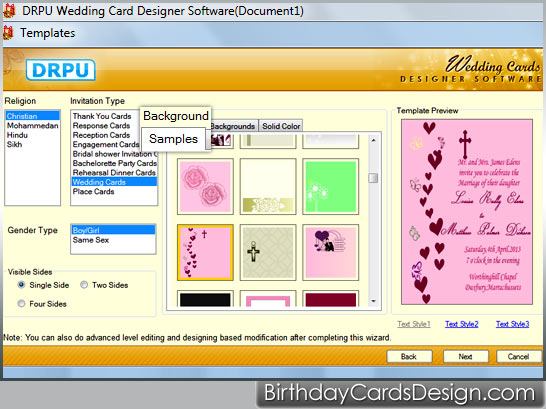Viewport: 546px width, 409px height.
Task: Enable the Single Side option
Action: [x=21, y=285]
